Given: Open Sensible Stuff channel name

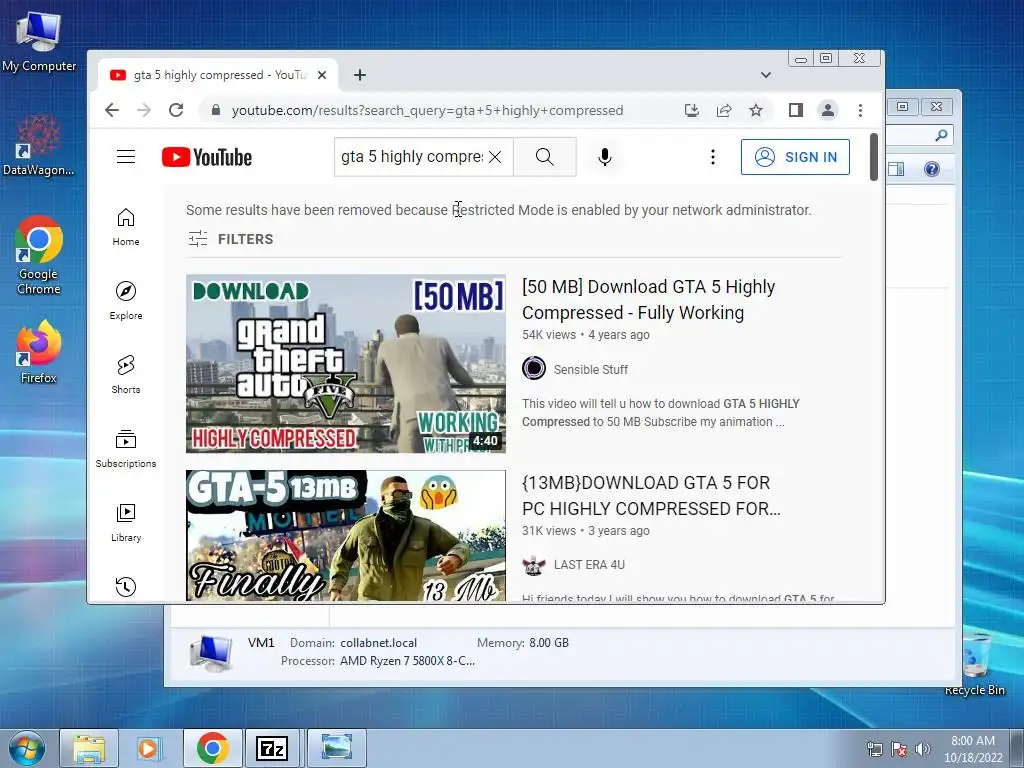Looking at the screenshot, I should (x=590, y=370).
